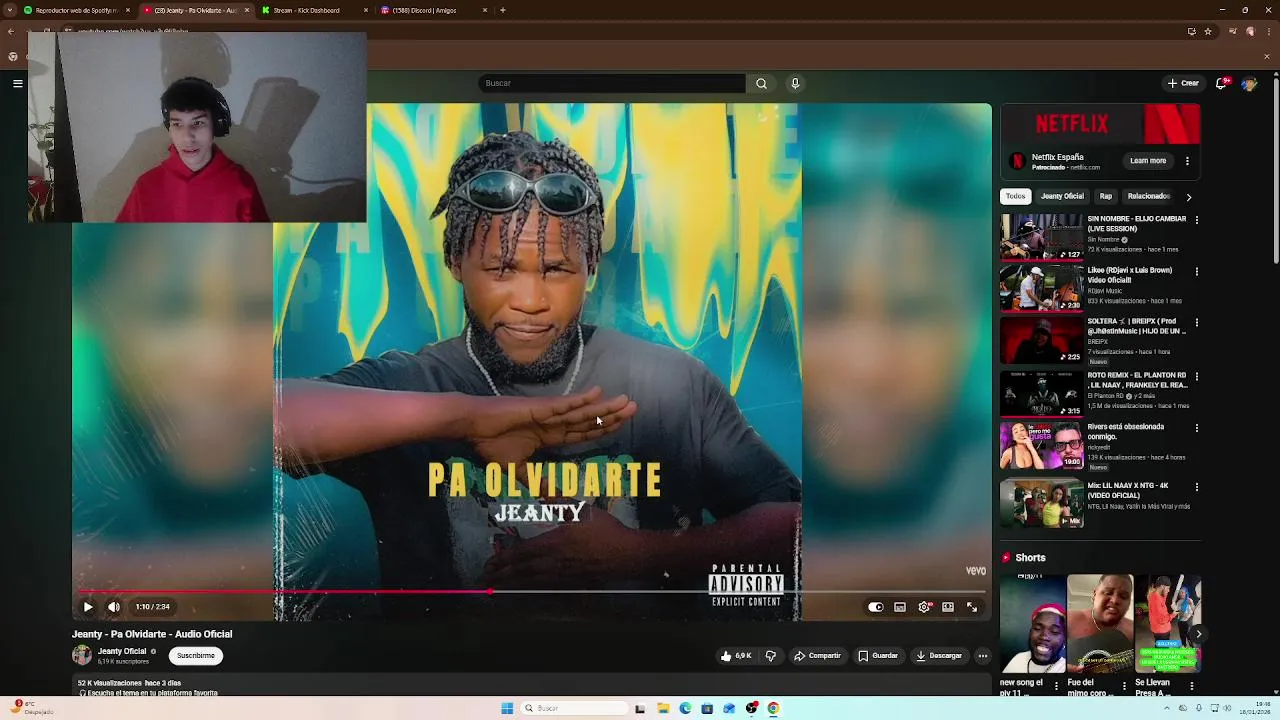Open options for SIN NOMBRE video

(1197, 220)
